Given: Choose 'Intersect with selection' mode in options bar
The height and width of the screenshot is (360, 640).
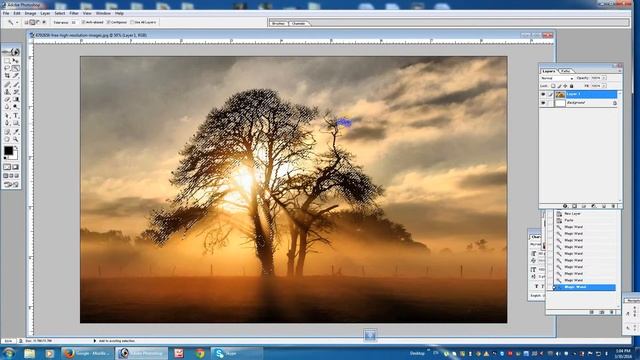Looking at the screenshot, I should pyautogui.click(x=44, y=22).
